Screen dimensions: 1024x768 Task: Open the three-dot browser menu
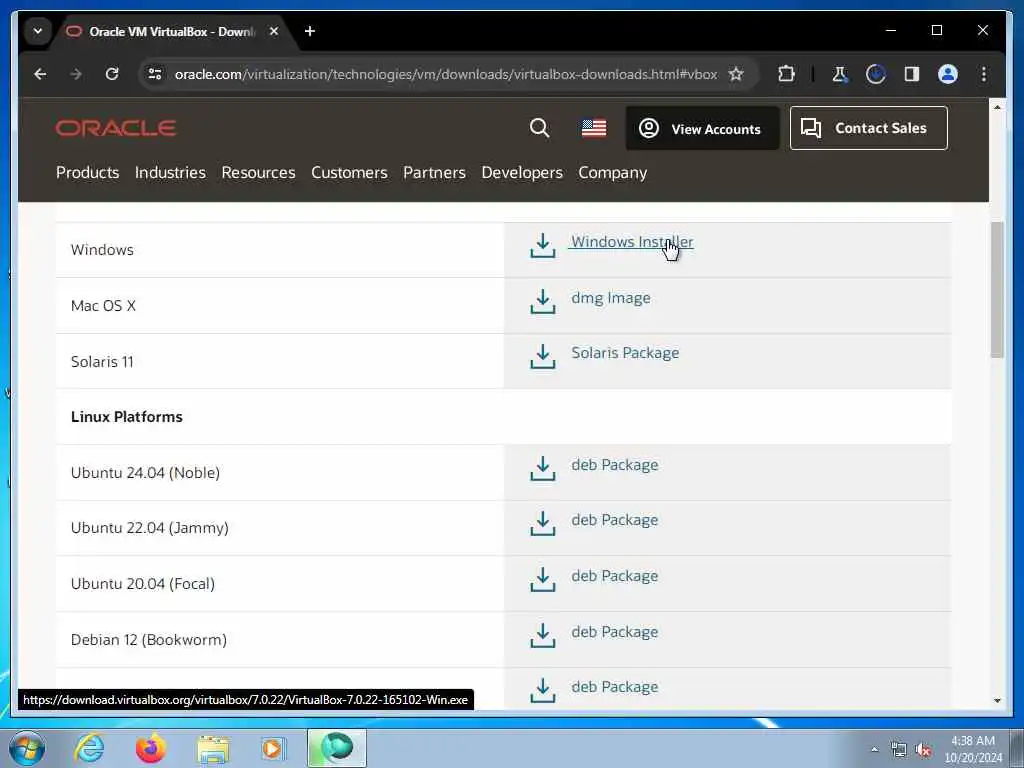pyautogui.click(x=984, y=74)
